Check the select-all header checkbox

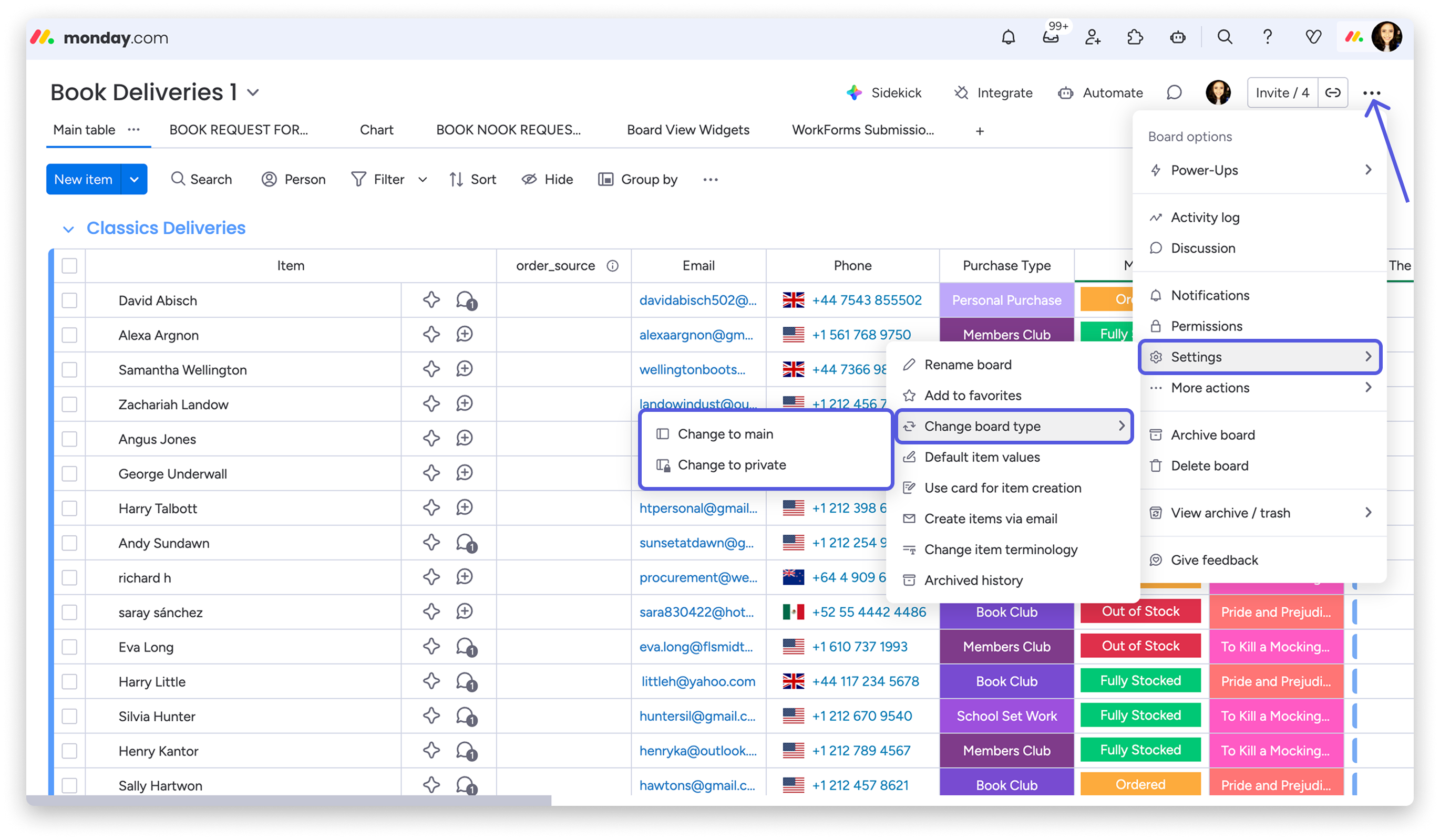(x=69, y=265)
